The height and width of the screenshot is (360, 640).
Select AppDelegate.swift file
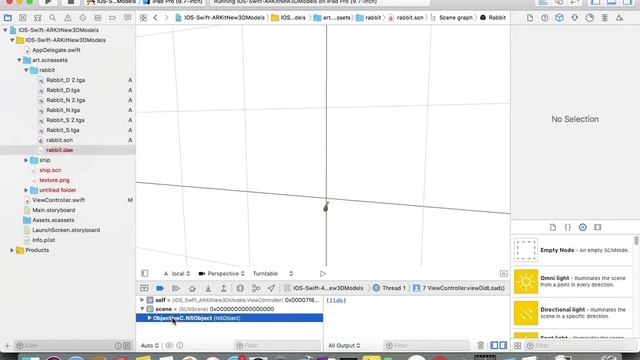tap(56, 50)
